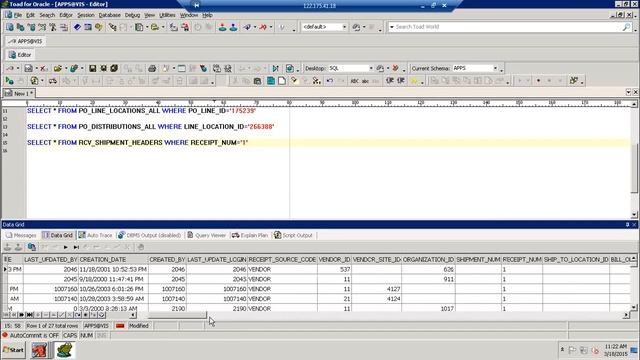640x360 pixels.
Task: Click the VENDOR_ID column header
Action: point(334,260)
